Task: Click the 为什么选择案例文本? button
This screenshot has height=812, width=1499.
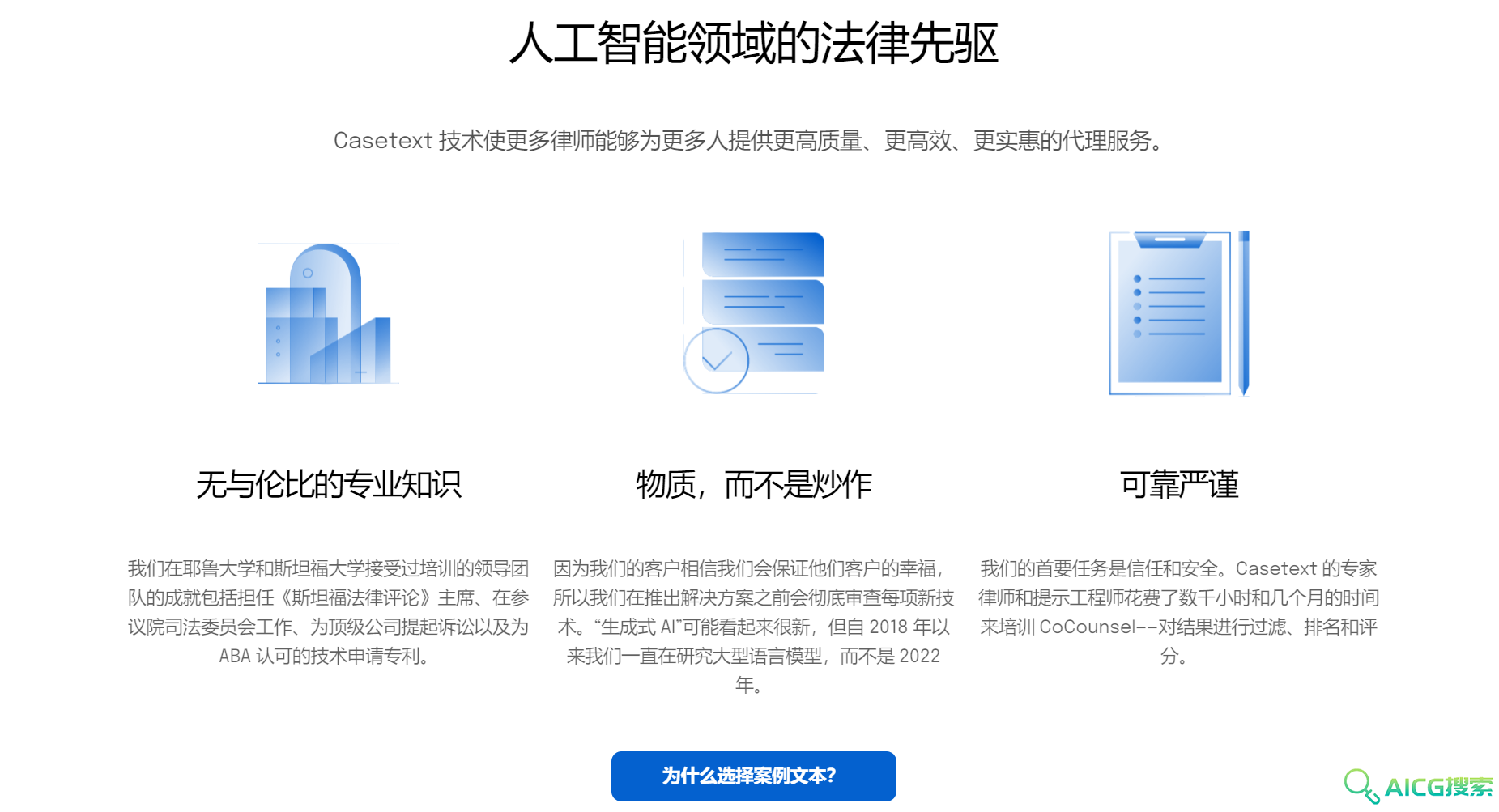Action: coord(753,776)
